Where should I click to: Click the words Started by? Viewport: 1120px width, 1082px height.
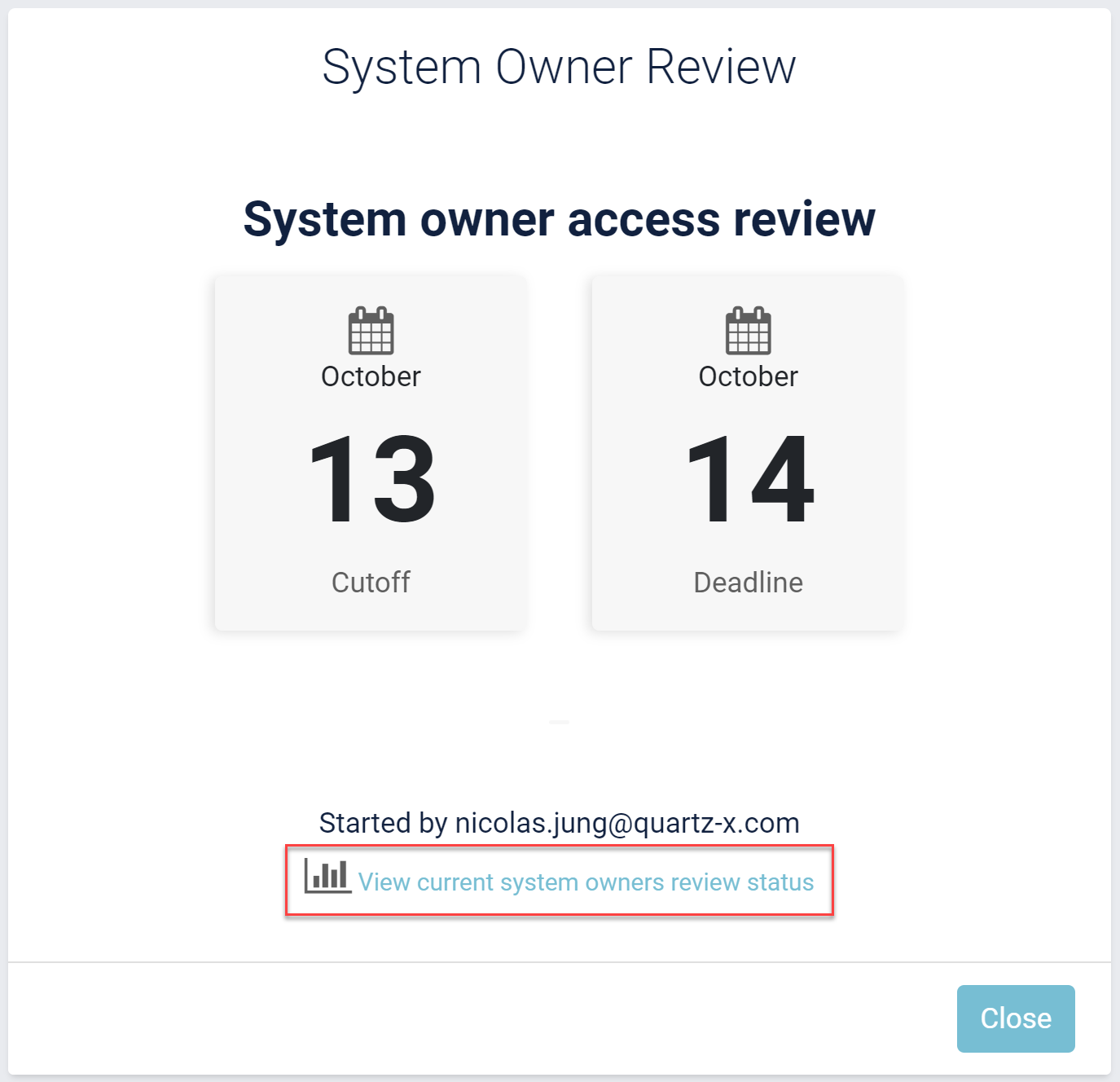(383, 823)
